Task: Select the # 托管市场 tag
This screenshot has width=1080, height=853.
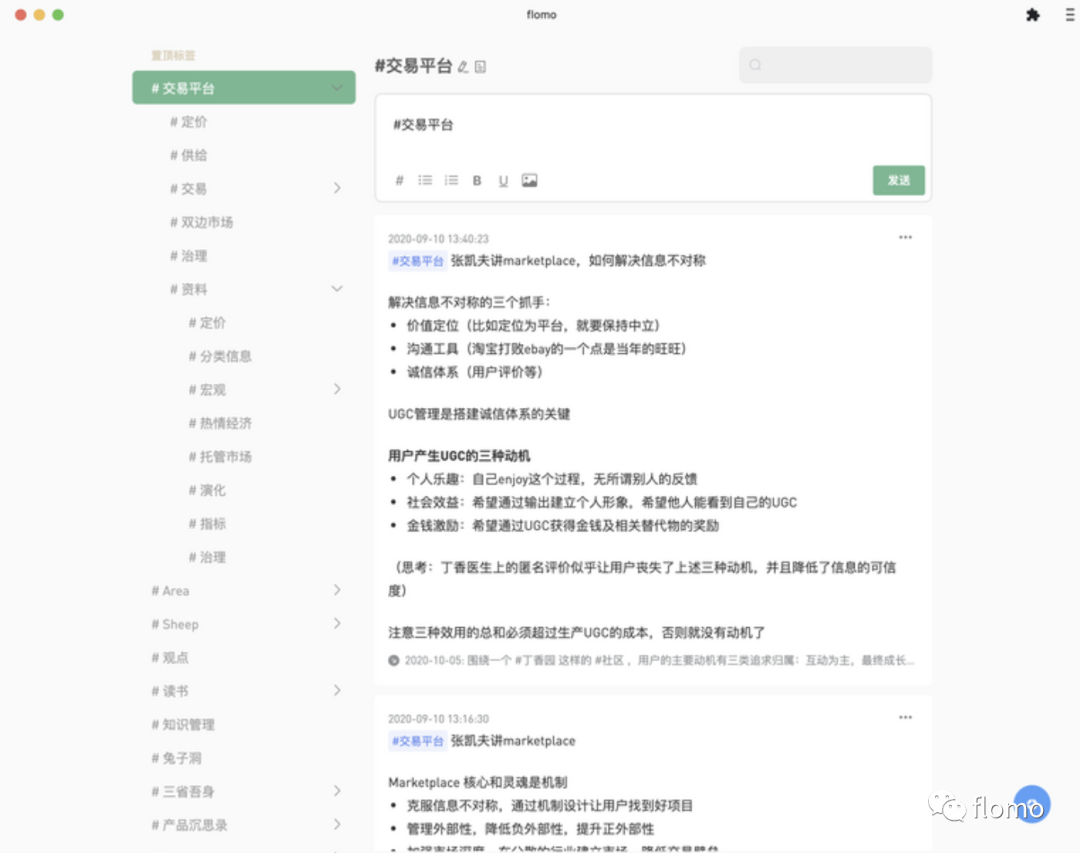Action: [x=220, y=457]
